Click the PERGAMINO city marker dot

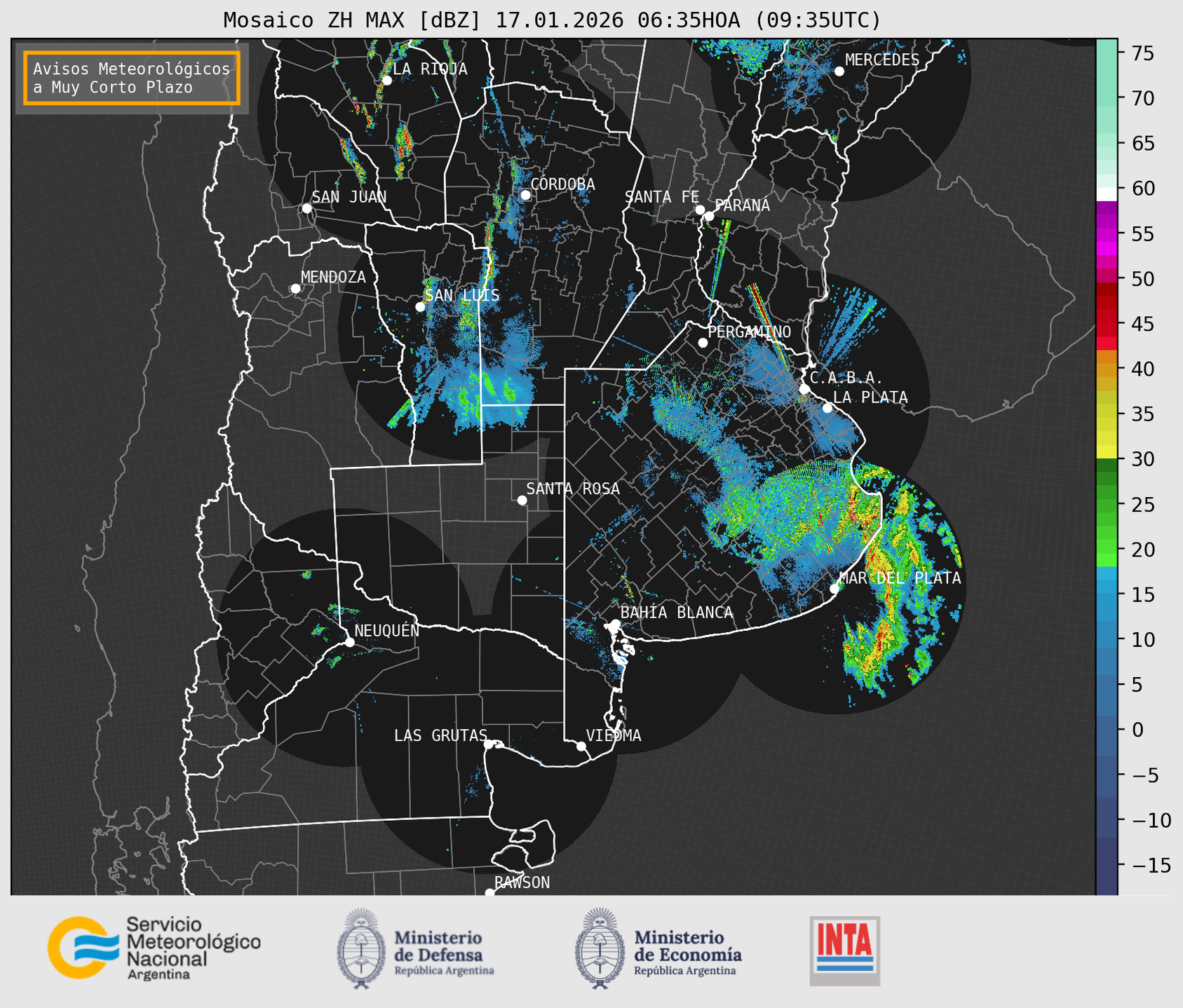click(x=703, y=343)
